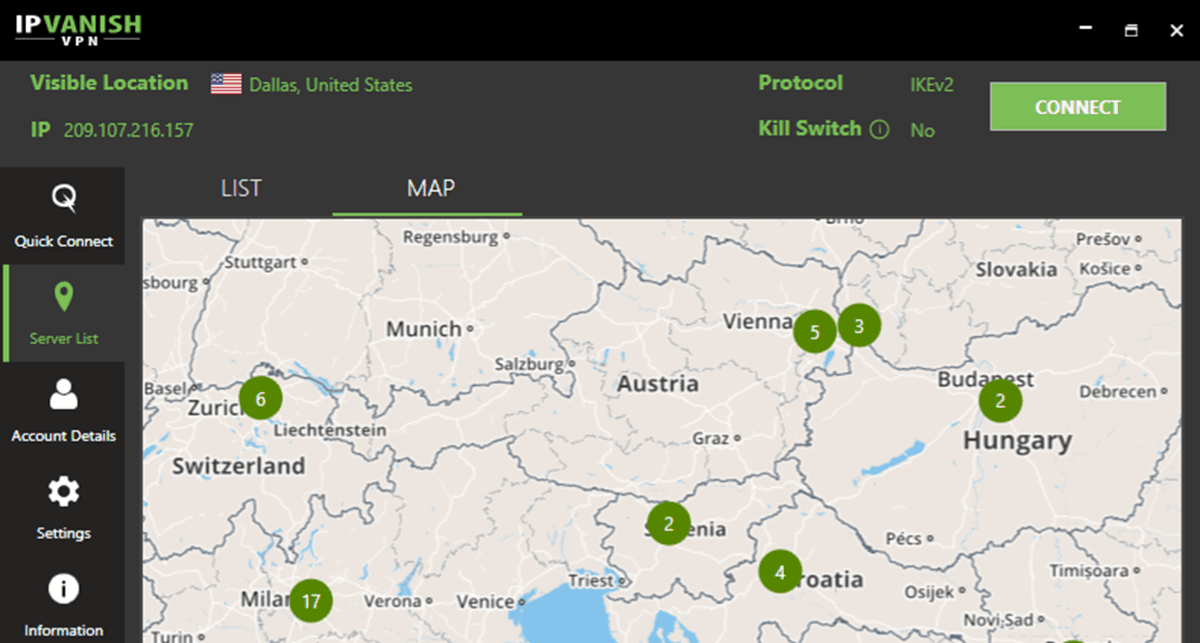Click the Switzerland label on the map
This screenshot has height=643, width=1200.
[x=238, y=466]
